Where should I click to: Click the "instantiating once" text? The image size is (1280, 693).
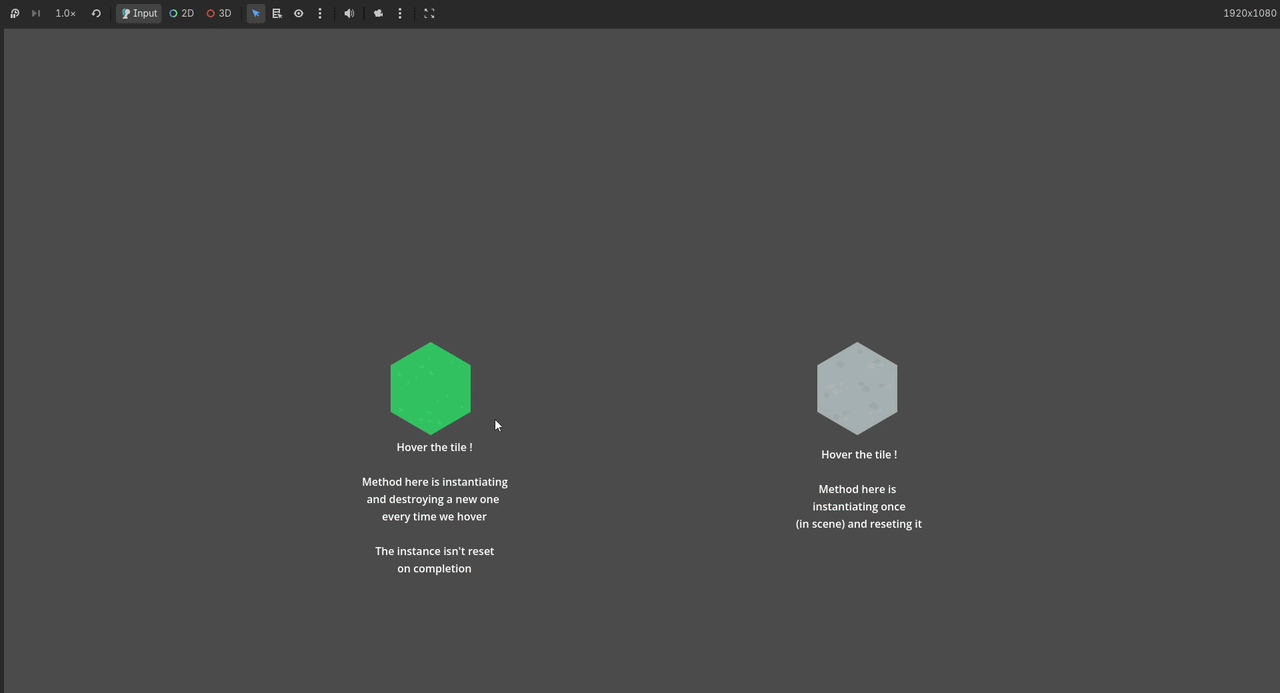859,507
